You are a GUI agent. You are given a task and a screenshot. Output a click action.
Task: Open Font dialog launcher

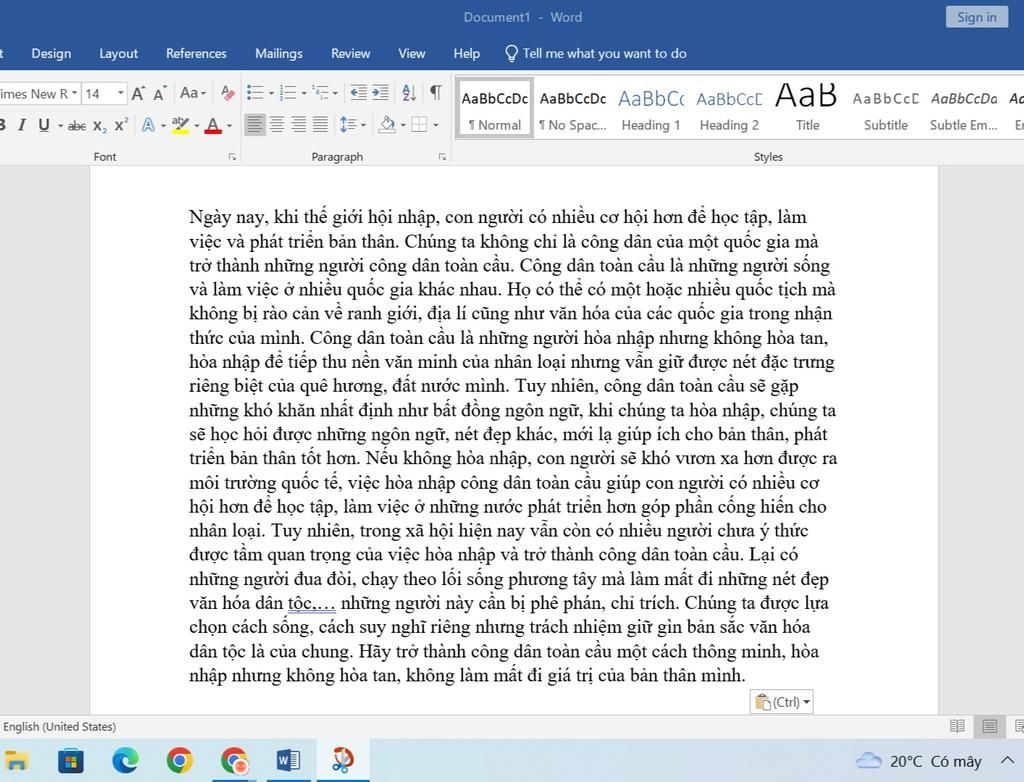(232, 157)
